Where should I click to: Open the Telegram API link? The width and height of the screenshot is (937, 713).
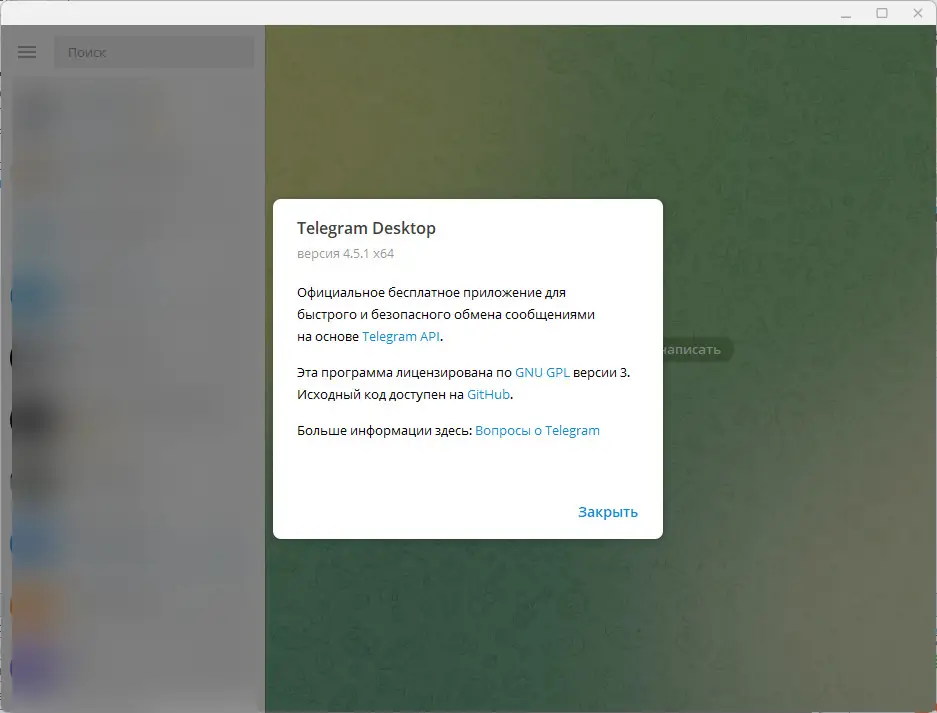coord(401,336)
